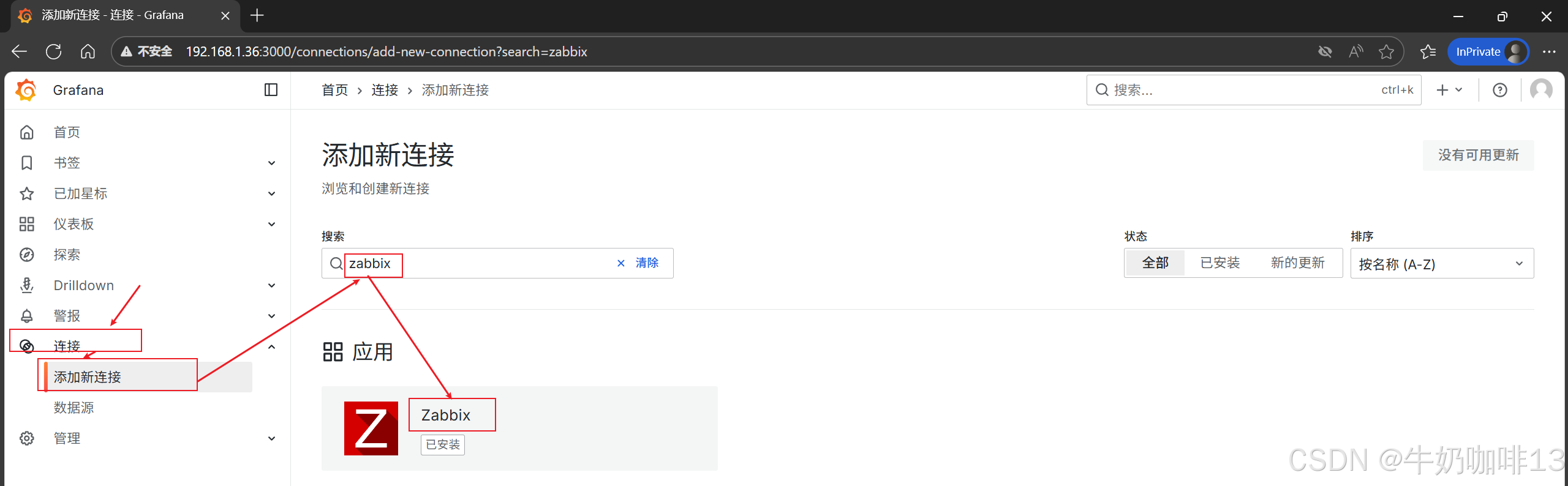Select the 全部 status filter
The width and height of the screenshot is (1568, 486).
1155,263
